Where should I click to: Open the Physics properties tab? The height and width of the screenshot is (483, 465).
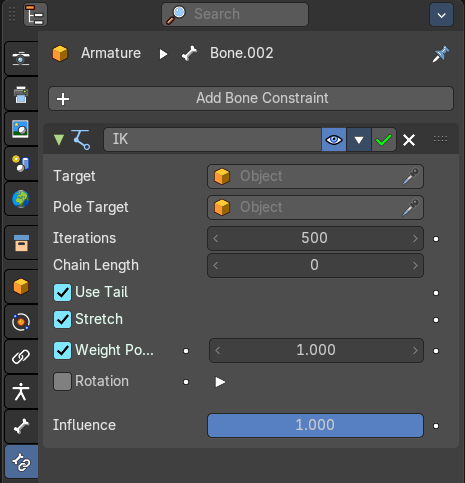(21, 322)
